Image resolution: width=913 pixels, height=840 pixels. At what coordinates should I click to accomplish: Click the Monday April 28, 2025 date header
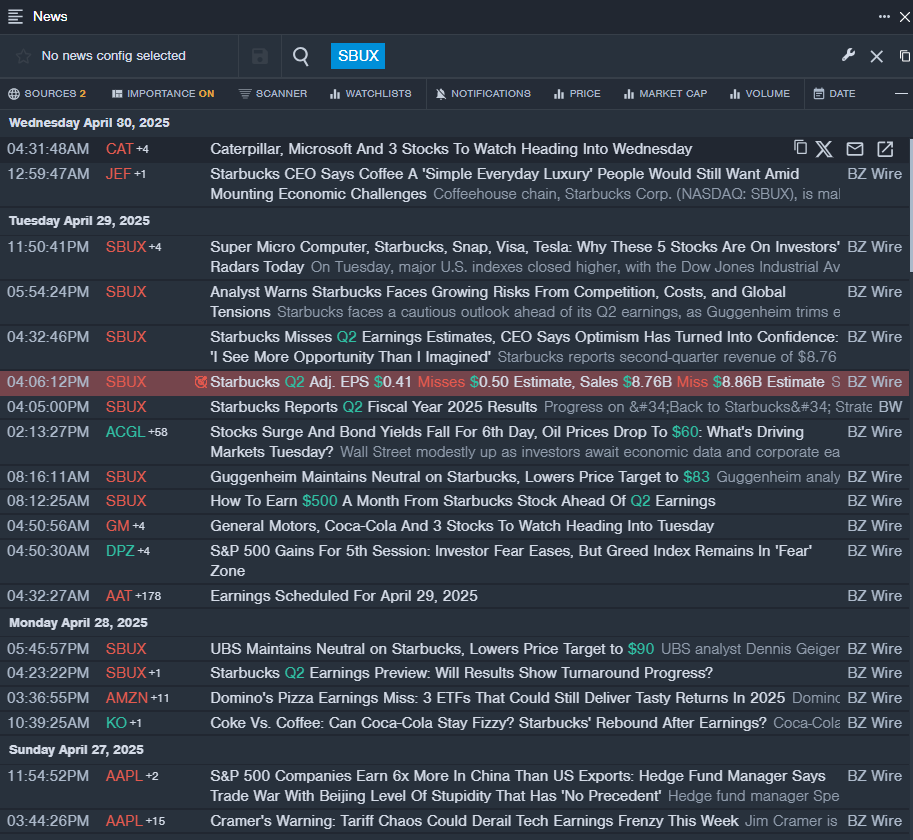tap(78, 623)
